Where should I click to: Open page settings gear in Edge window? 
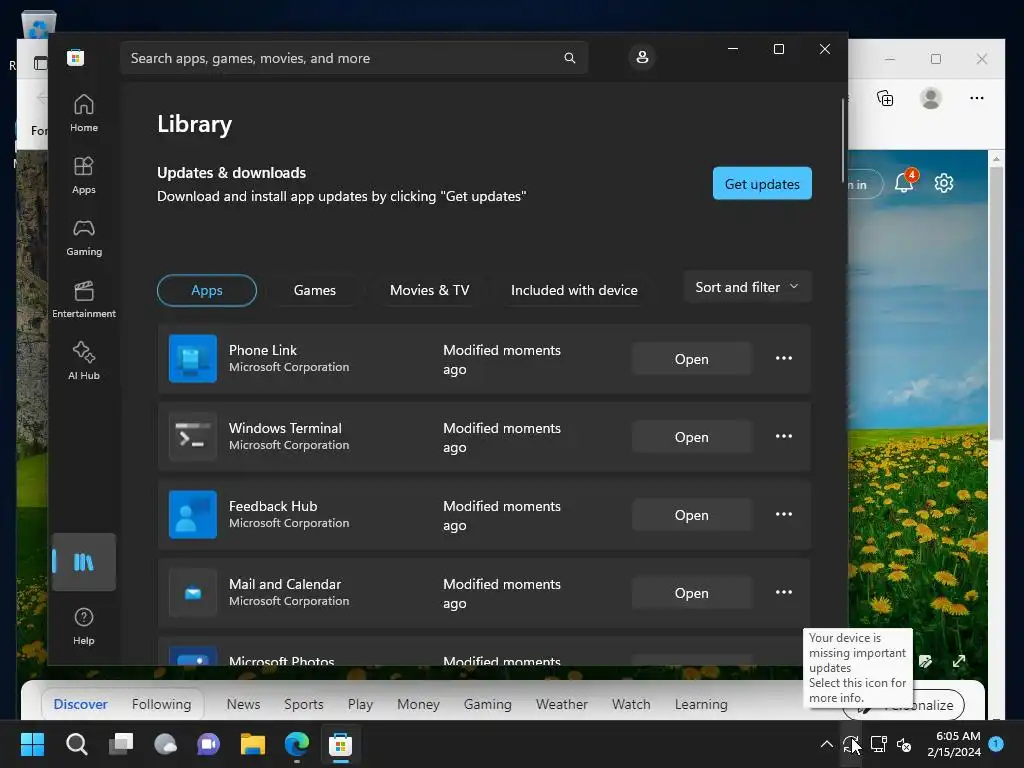tap(944, 184)
